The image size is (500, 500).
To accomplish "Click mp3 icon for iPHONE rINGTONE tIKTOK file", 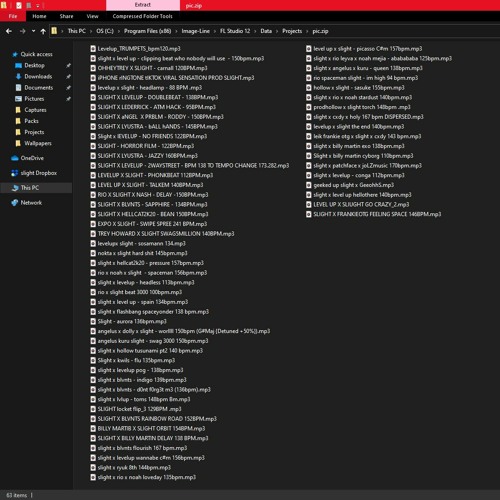I will [93, 78].
